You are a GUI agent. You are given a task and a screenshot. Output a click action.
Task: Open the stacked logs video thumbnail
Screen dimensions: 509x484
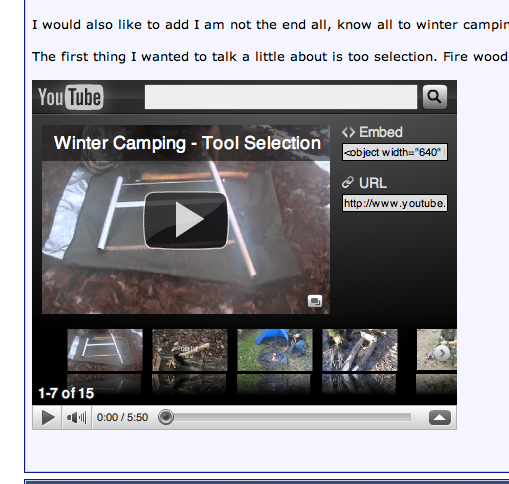coord(360,350)
